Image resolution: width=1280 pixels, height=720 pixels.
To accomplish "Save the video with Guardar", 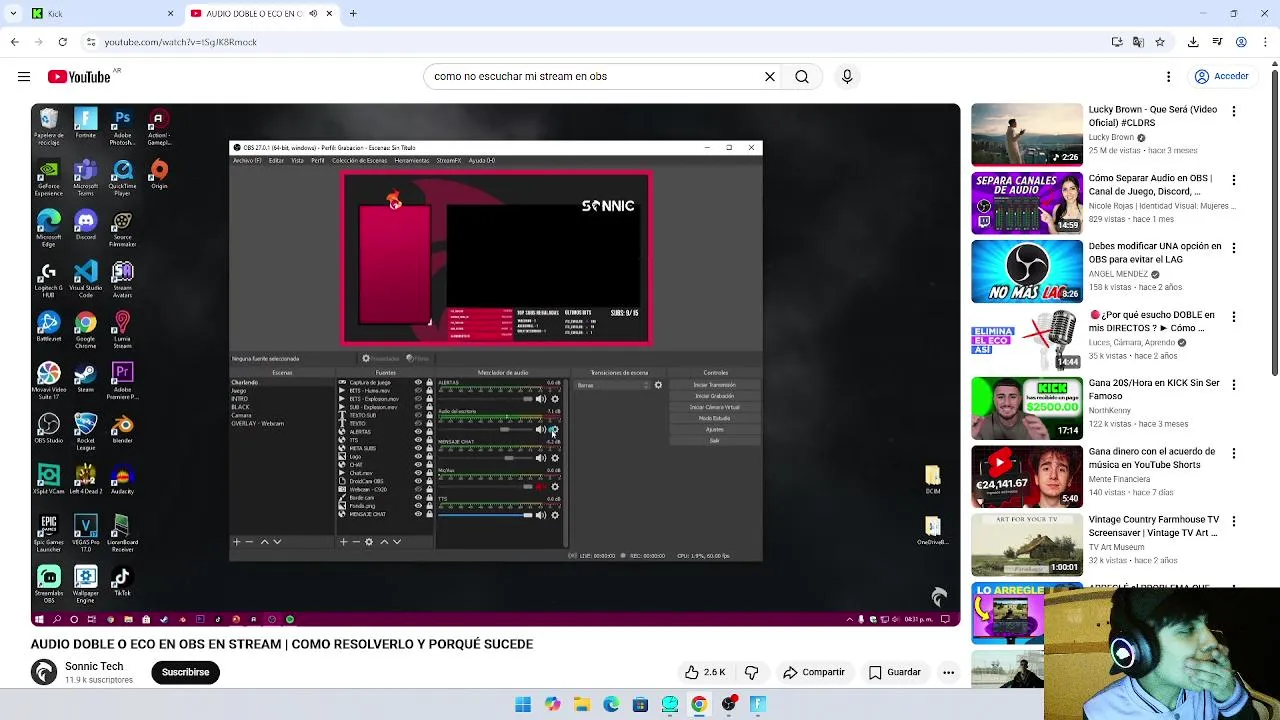I will pyautogui.click(x=894, y=672).
